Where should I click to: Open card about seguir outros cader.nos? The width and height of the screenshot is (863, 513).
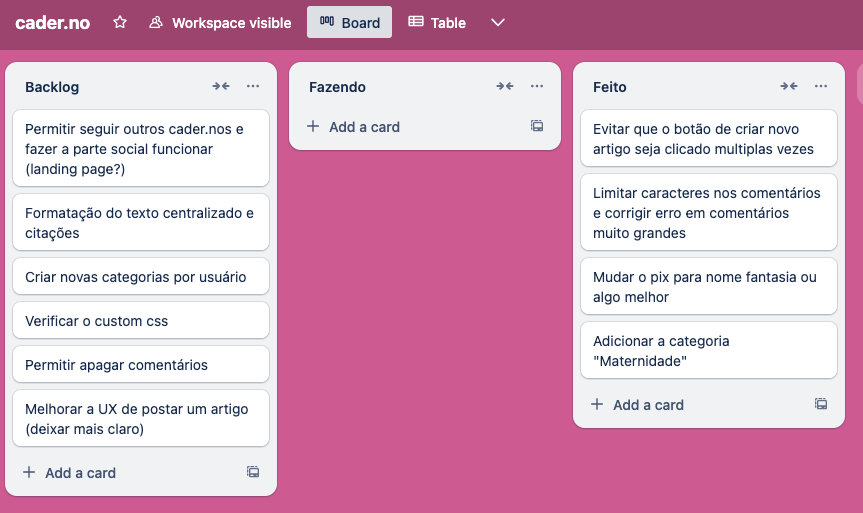point(141,149)
